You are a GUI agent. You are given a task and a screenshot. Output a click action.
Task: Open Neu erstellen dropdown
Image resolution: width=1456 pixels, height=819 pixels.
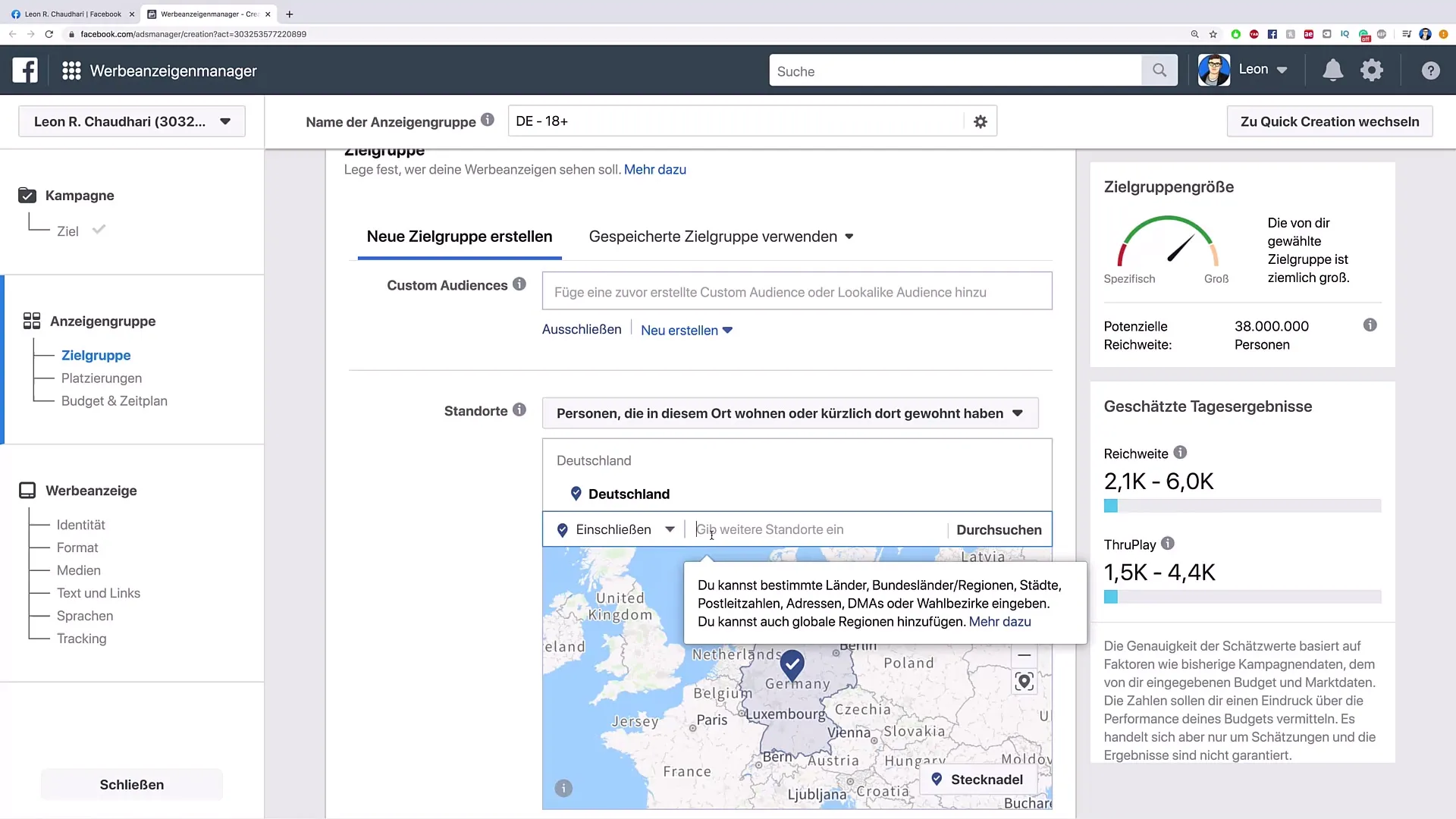[686, 330]
